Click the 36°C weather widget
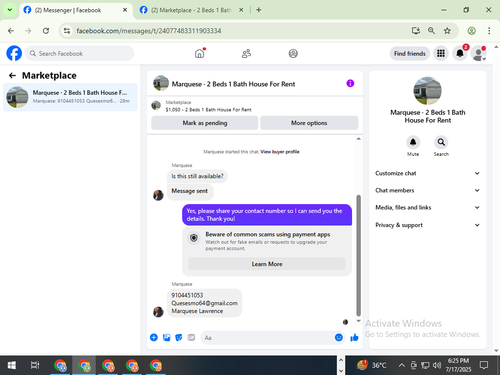Image resolution: width=500 pixels, height=375 pixels. pos(371,365)
